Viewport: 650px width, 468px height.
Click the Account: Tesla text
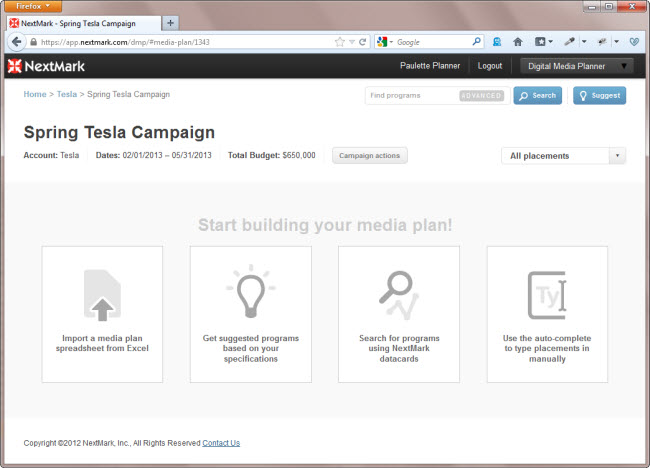pyautogui.click(x=51, y=155)
